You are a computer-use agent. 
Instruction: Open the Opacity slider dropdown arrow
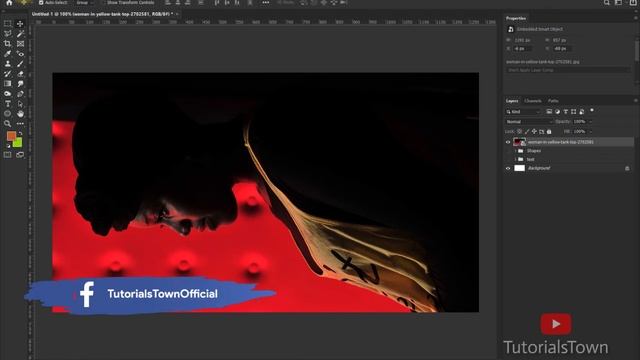tap(590, 122)
